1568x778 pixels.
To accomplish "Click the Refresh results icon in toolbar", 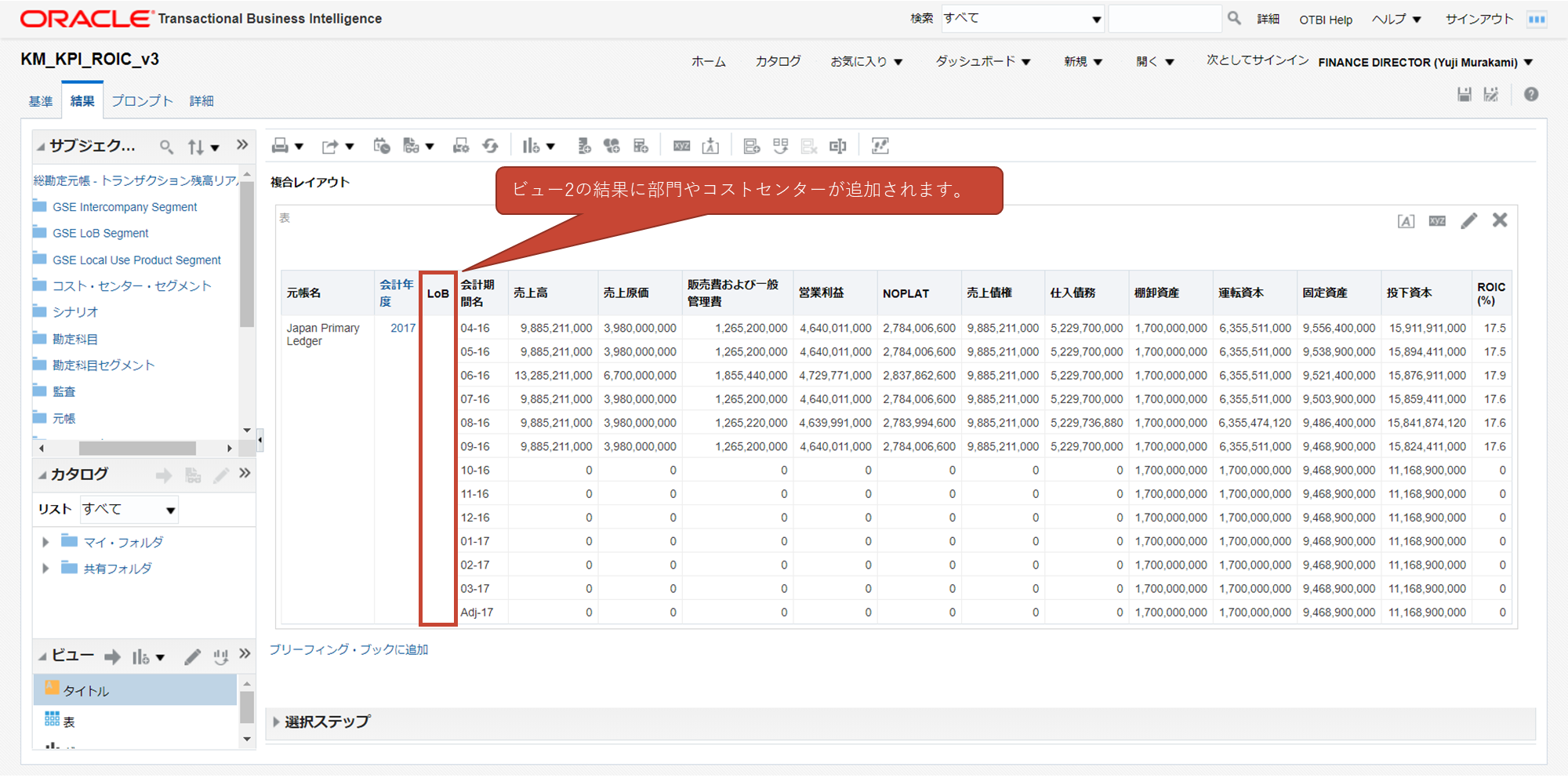I will (x=491, y=146).
